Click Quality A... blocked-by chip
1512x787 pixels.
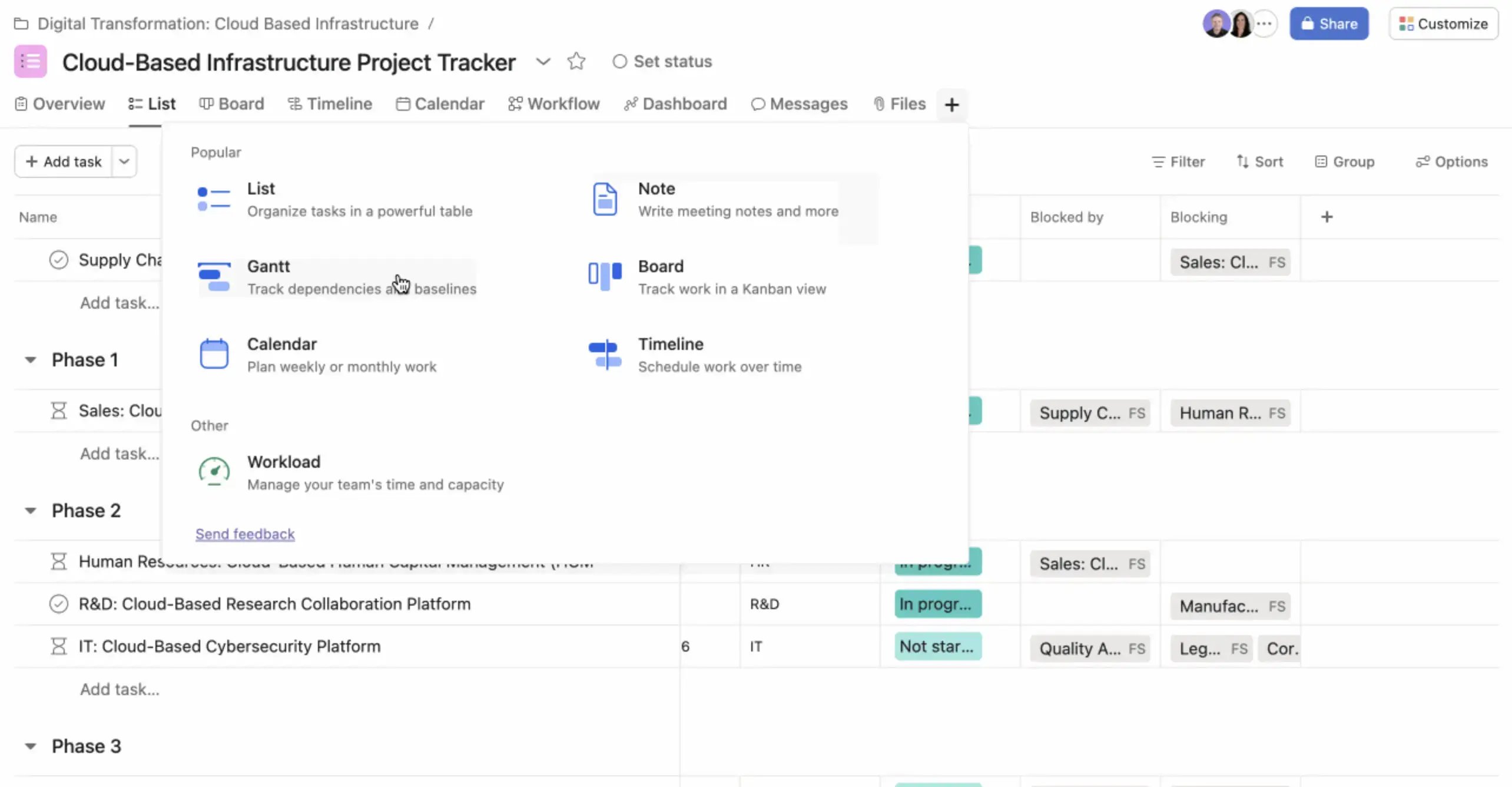[1090, 649]
